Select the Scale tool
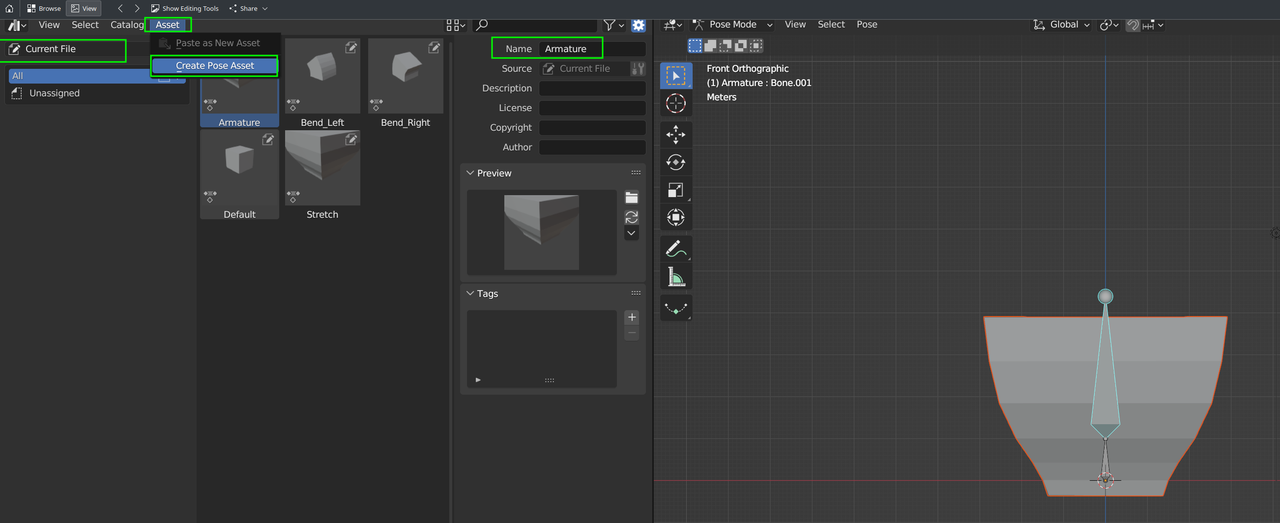Image resolution: width=1280 pixels, height=523 pixels. point(675,190)
